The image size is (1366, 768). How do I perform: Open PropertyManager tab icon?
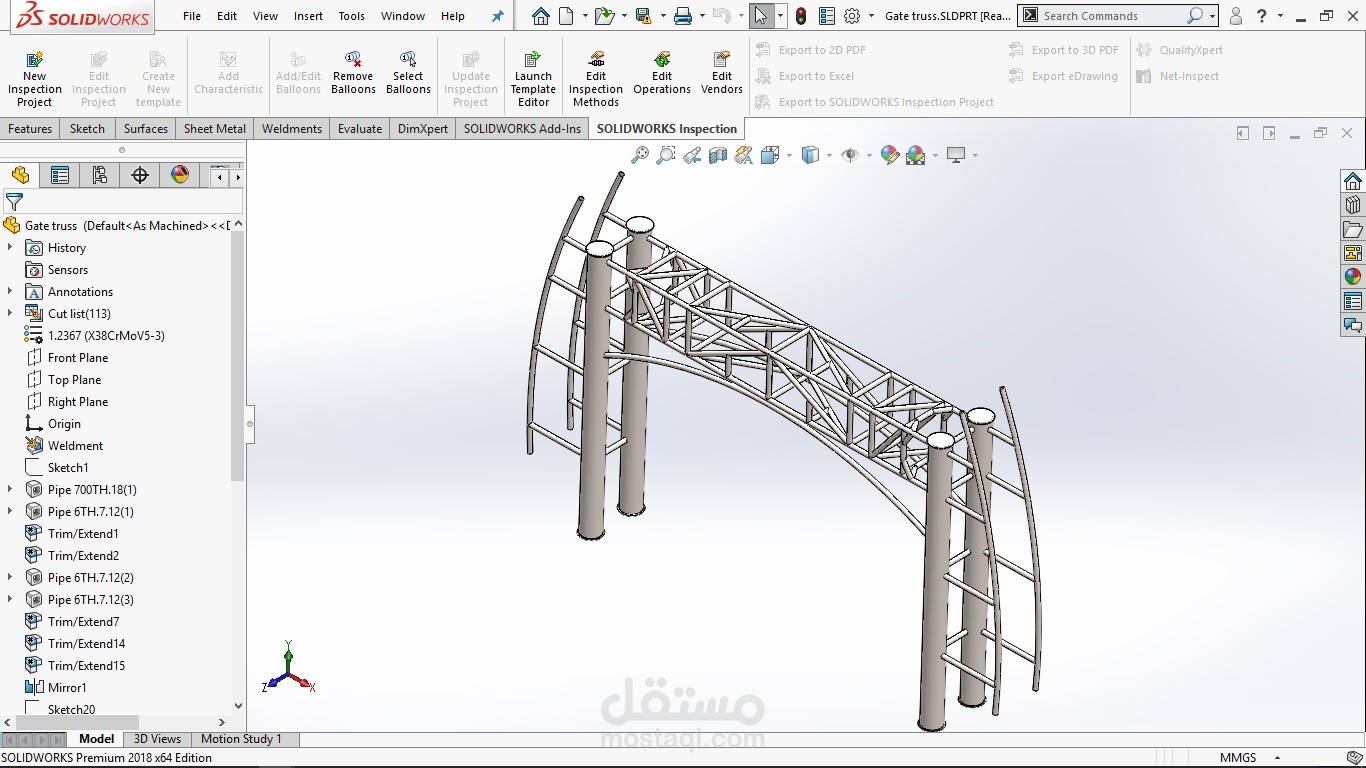tap(60, 176)
